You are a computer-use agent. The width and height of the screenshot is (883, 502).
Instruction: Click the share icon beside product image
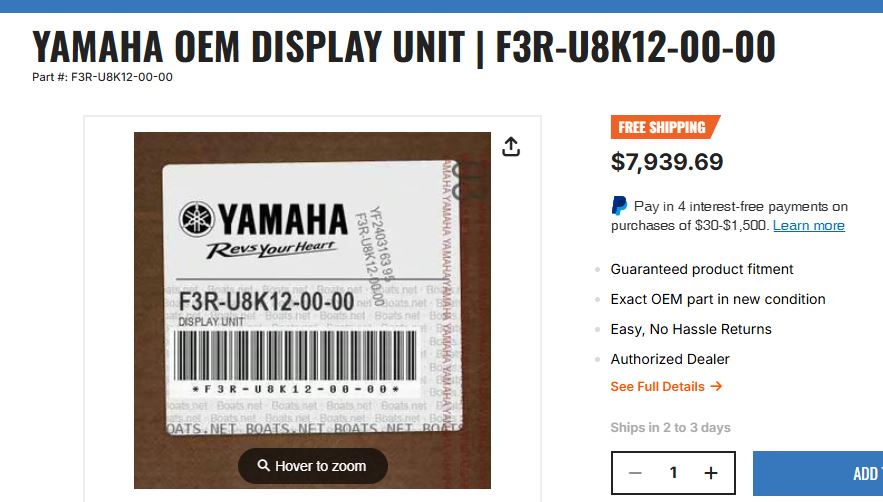[x=511, y=147]
